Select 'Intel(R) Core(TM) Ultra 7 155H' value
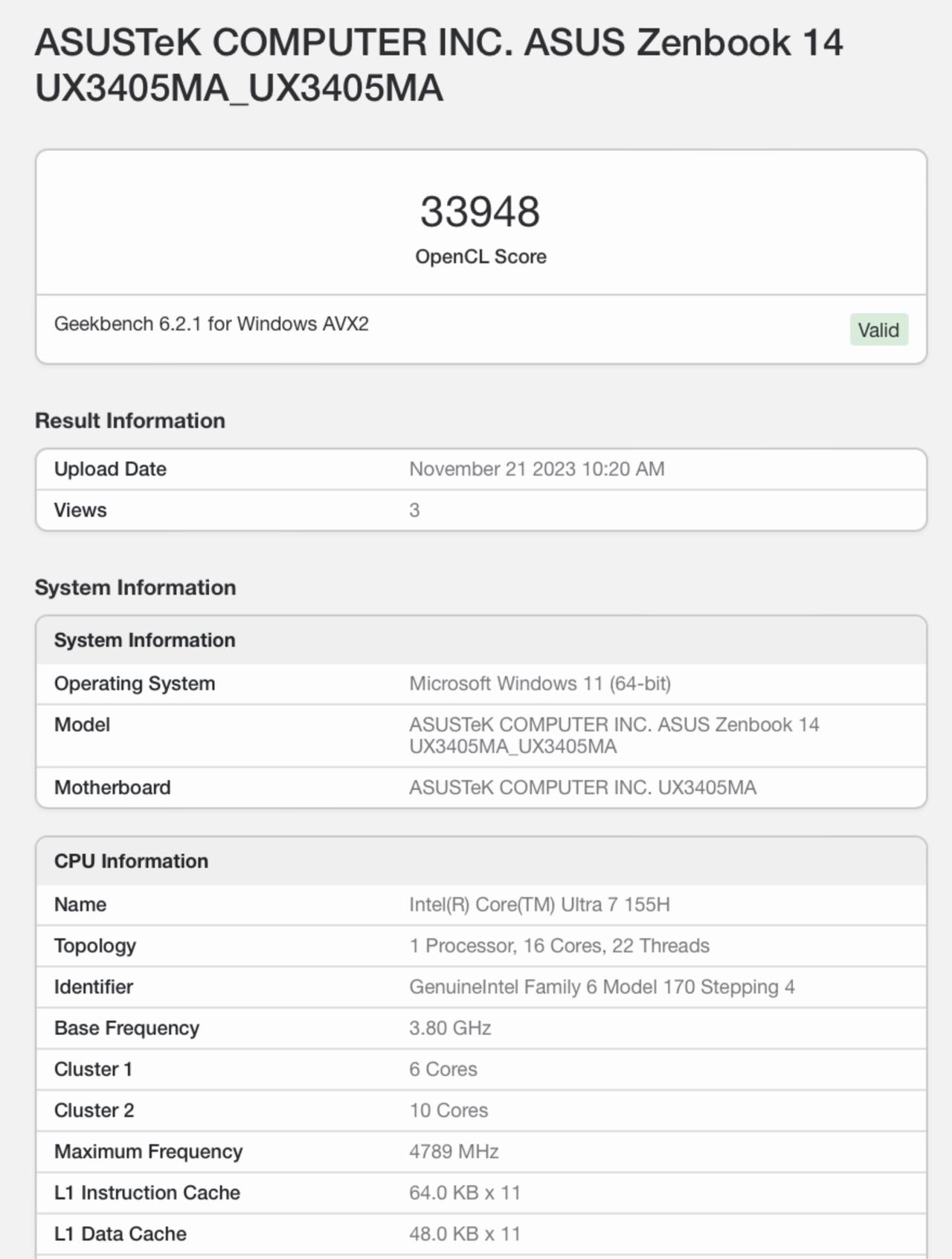The height and width of the screenshot is (1259, 952). pyautogui.click(x=539, y=904)
